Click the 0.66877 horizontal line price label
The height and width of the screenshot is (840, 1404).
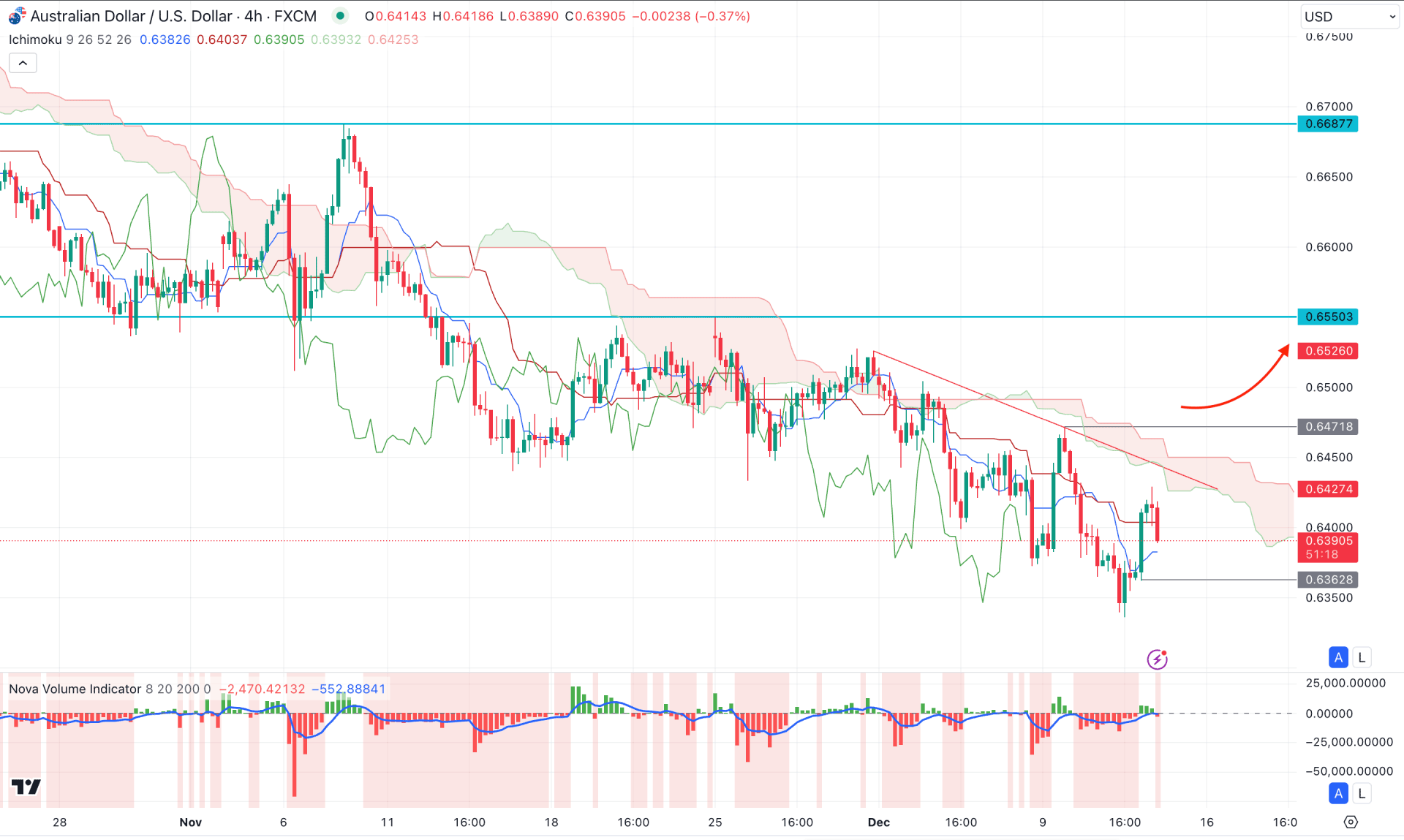tap(1328, 124)
